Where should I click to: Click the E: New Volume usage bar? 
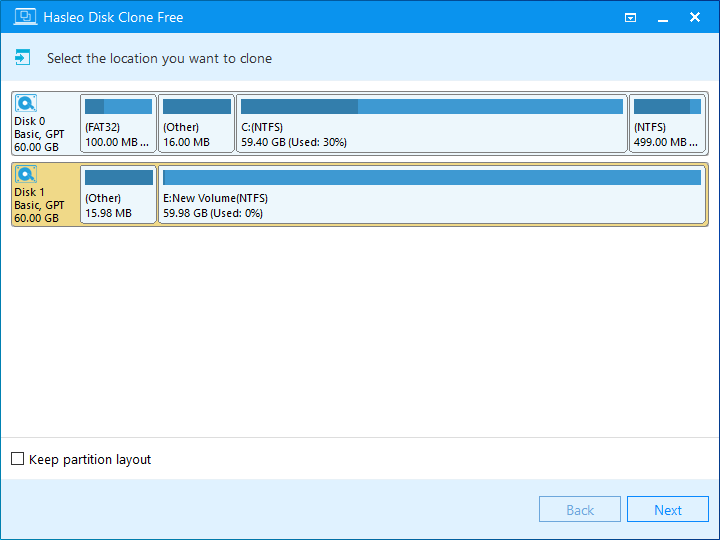[431, 177]
